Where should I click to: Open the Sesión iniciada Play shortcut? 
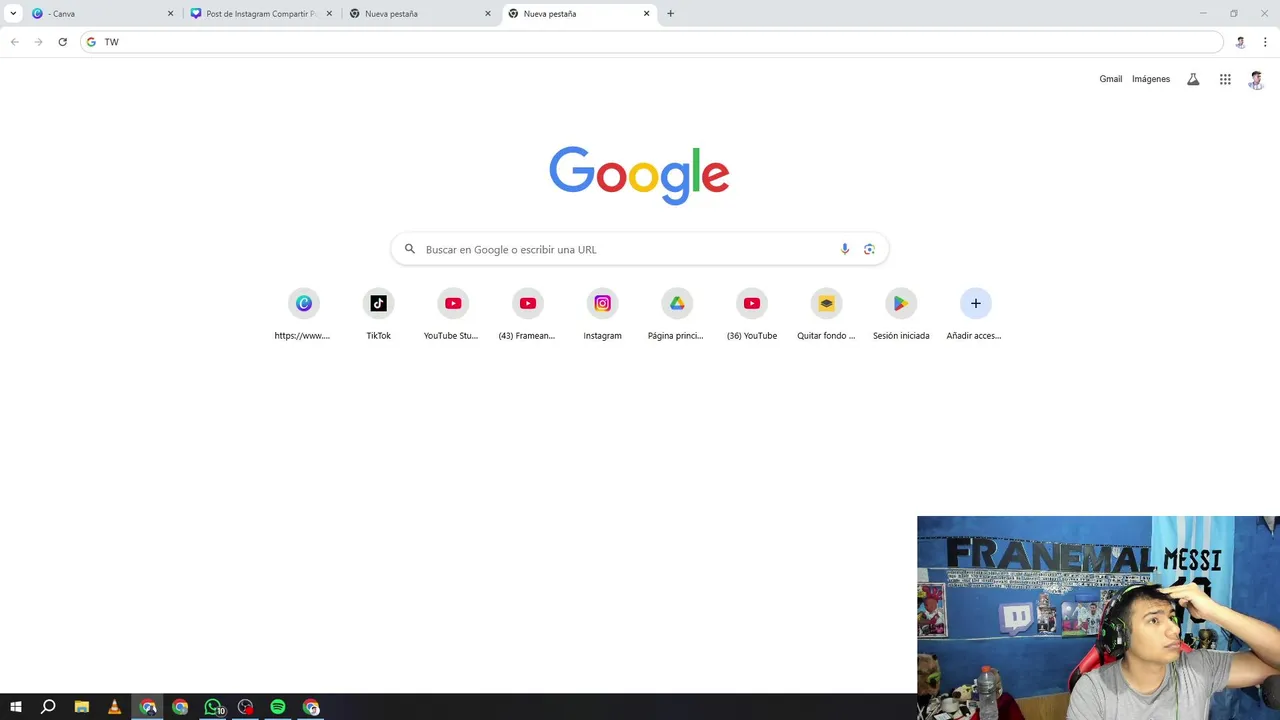(901, 313)
